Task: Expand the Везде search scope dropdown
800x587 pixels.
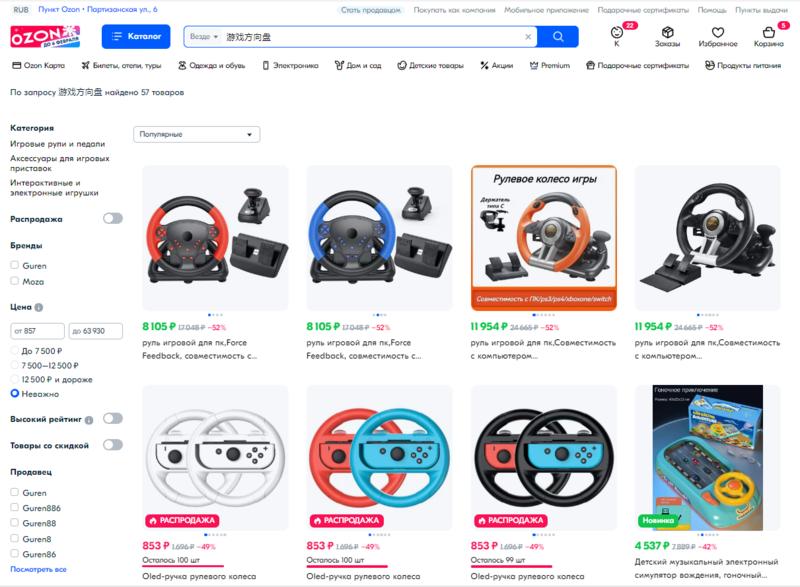Action: [x=204, y=37]
